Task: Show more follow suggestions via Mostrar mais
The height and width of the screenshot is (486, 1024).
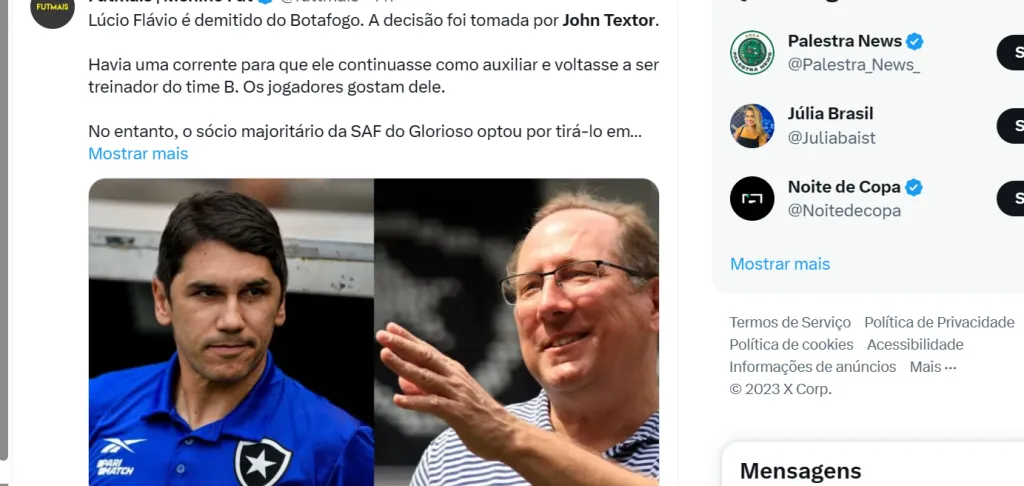Action: (780, 264)
